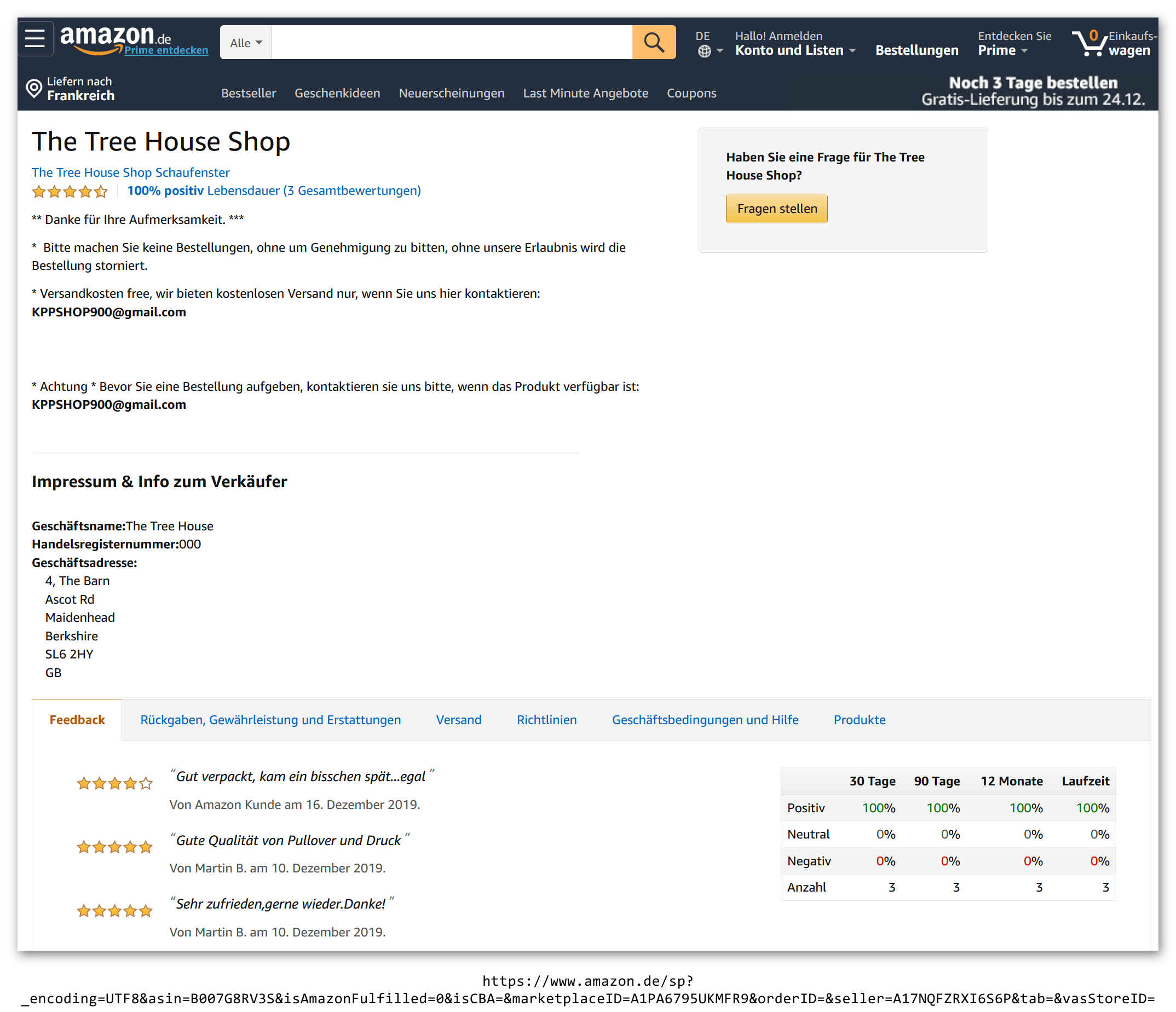1176x1012 pixels.
Task: Click first 'KPPSHOP900@gmail.com' under Versandkosten
Action: [x=109, y=312]
